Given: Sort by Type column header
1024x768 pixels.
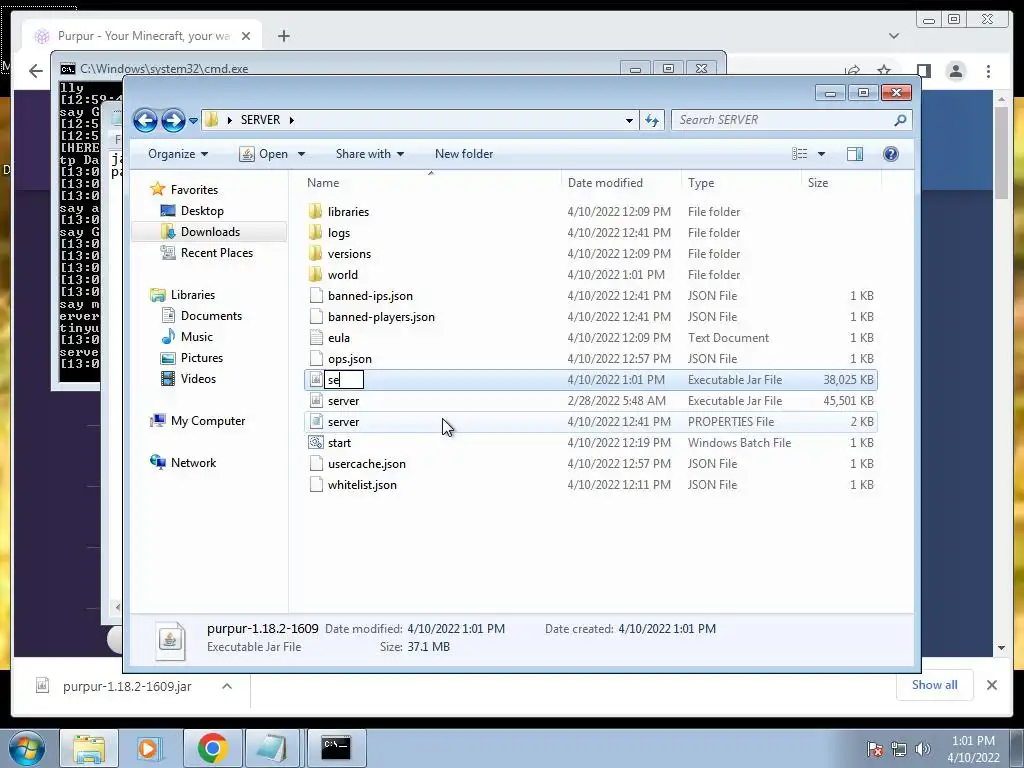Looking at the screenshot, I should pyautogui.click(x=701, y=183).
